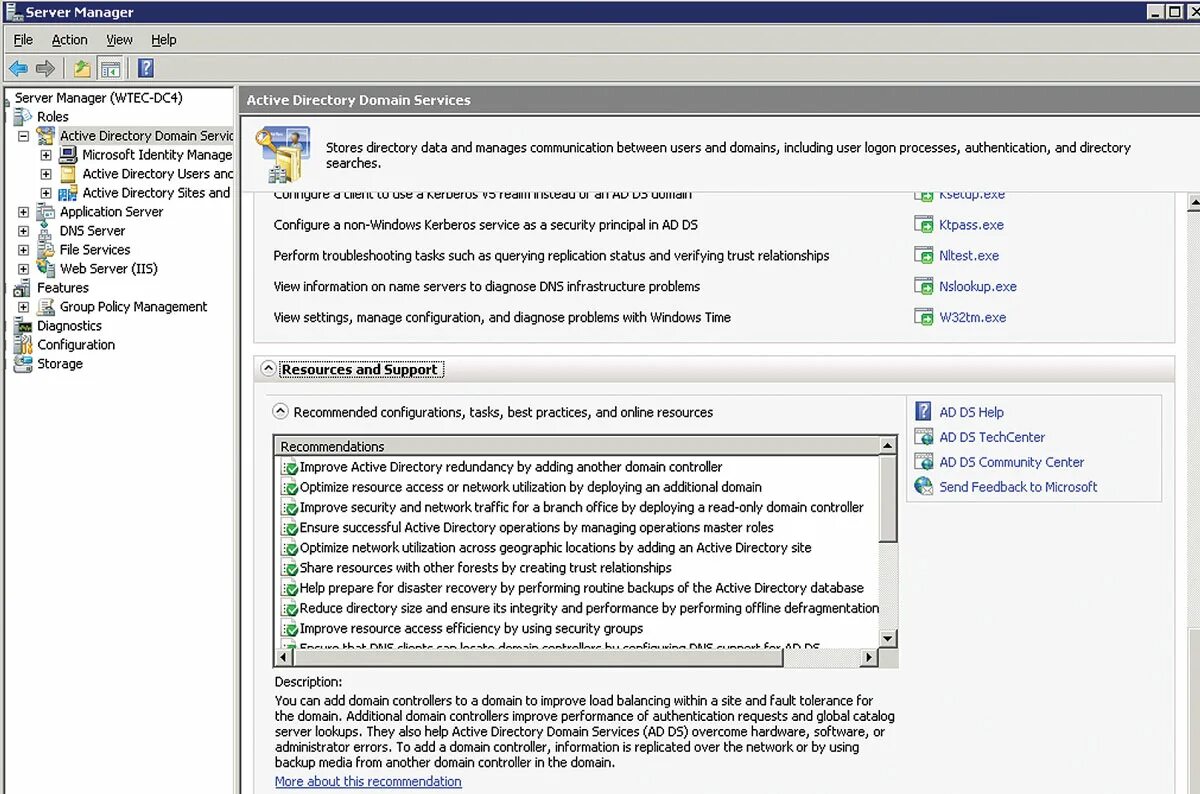Expand the Active Directory Sites node

click(x=46, y=192)
